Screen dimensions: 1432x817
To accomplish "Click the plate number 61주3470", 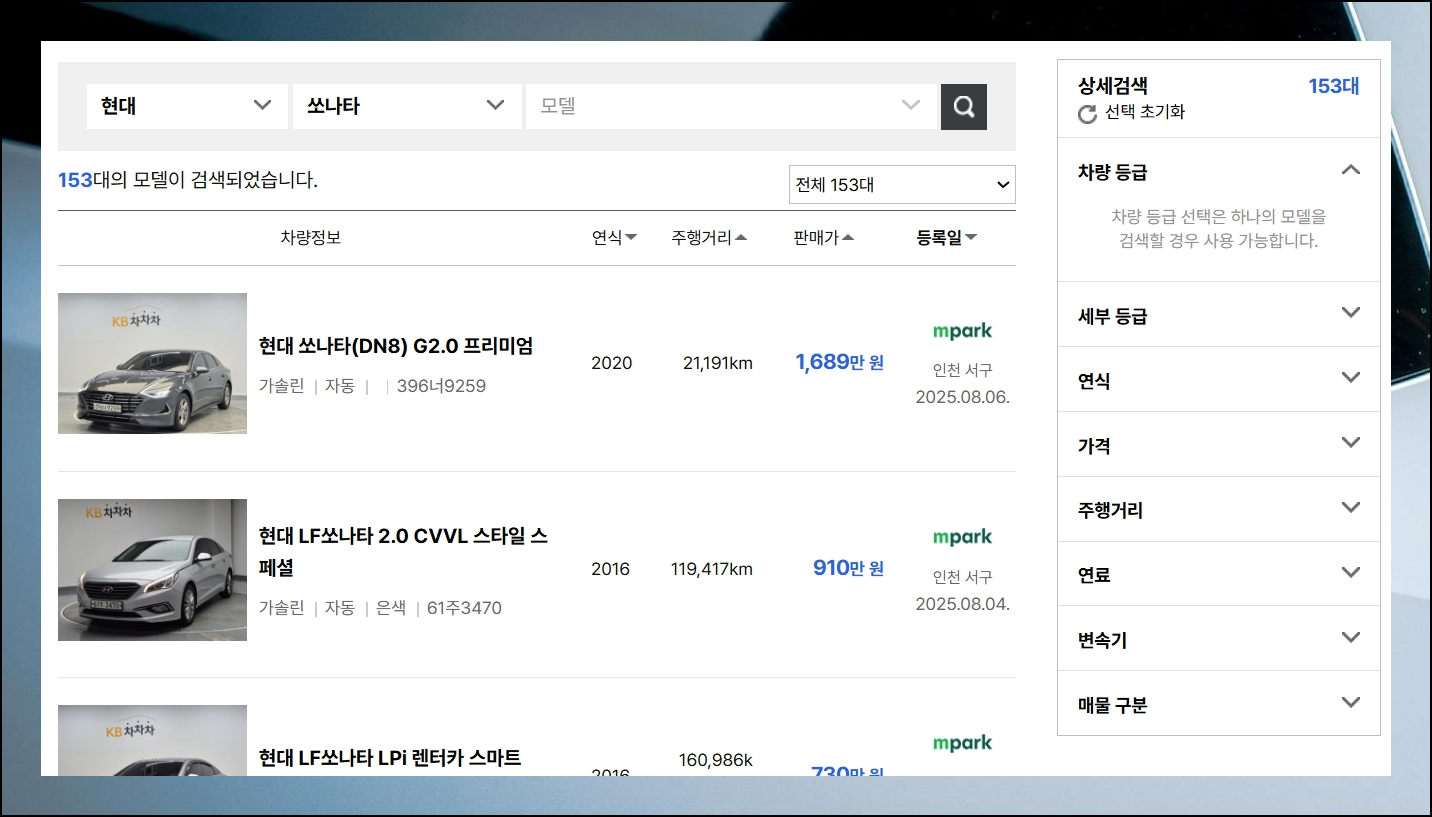I will pos(464,608).
